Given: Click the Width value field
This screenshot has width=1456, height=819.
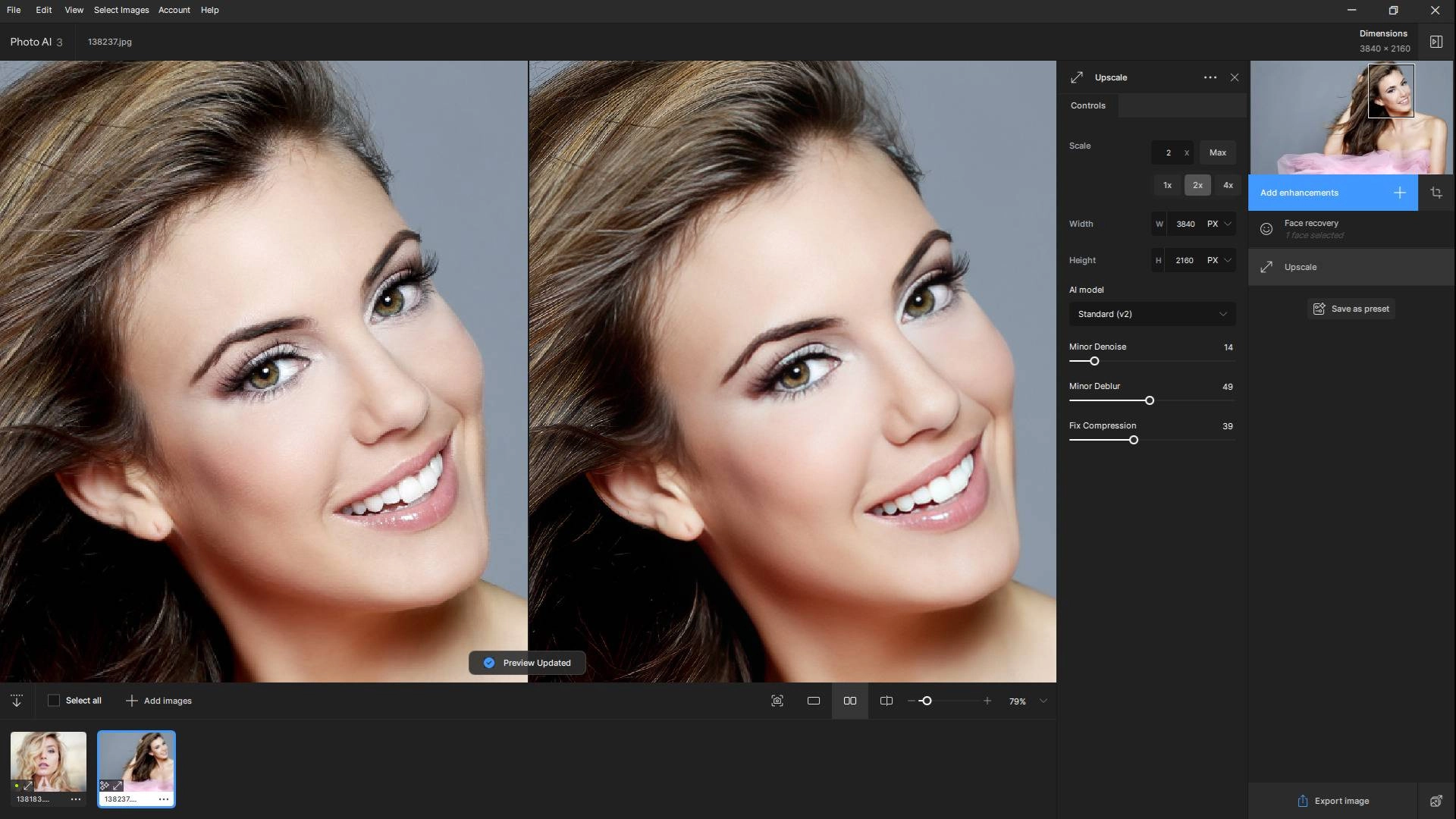Looking at the screenshot, I should pos(1185,224).
